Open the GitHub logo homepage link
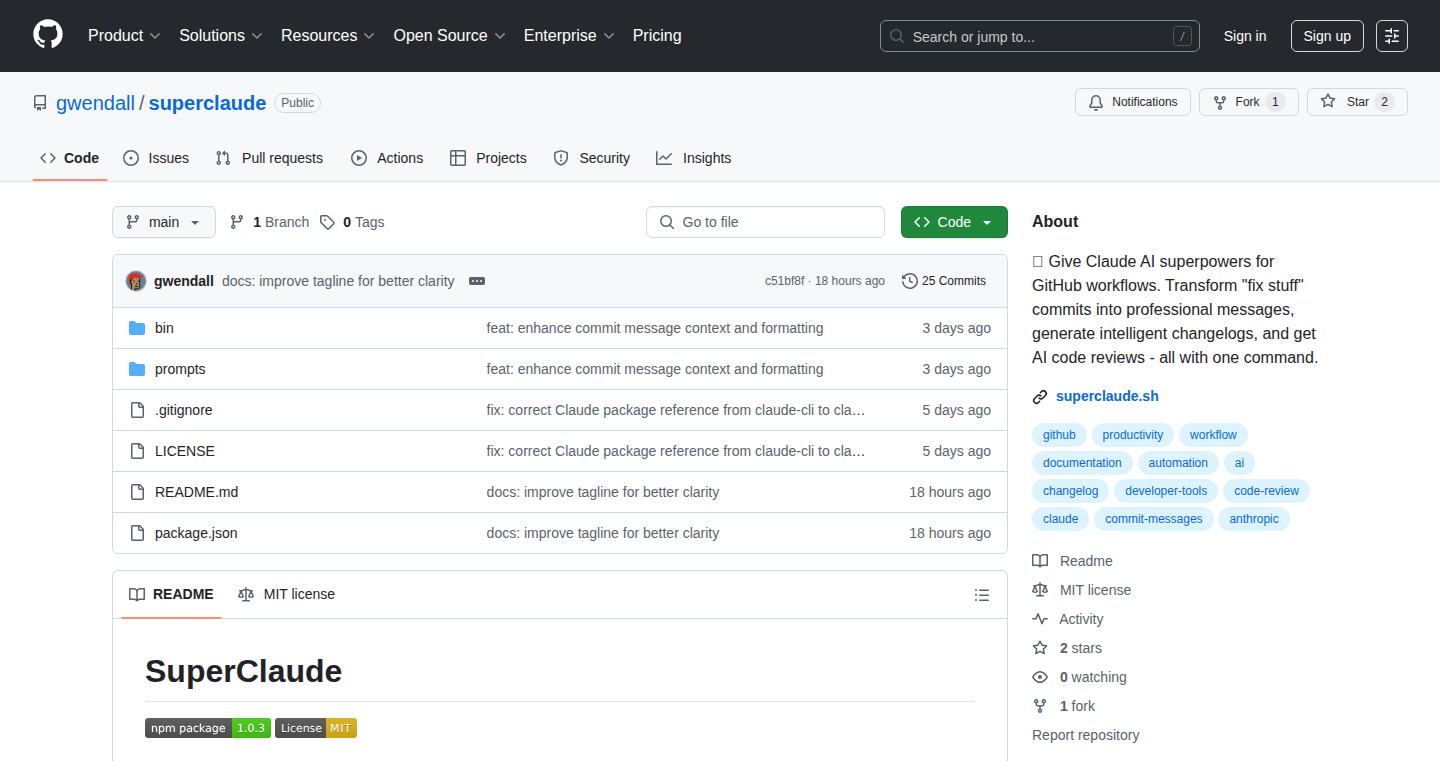Screen dimensions: 1440x761 click(x=48, y=35)
